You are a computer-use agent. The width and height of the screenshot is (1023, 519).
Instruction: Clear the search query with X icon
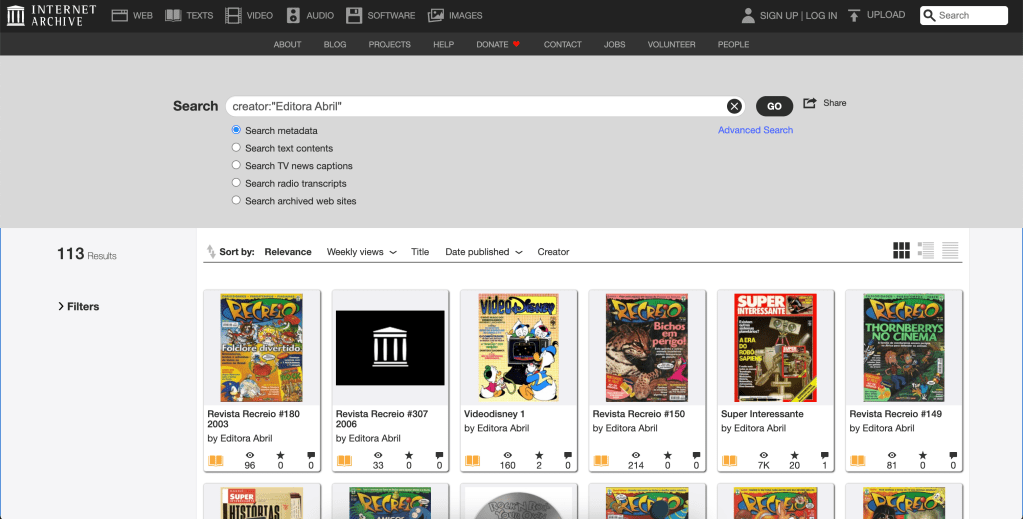(x=734, y=106)
